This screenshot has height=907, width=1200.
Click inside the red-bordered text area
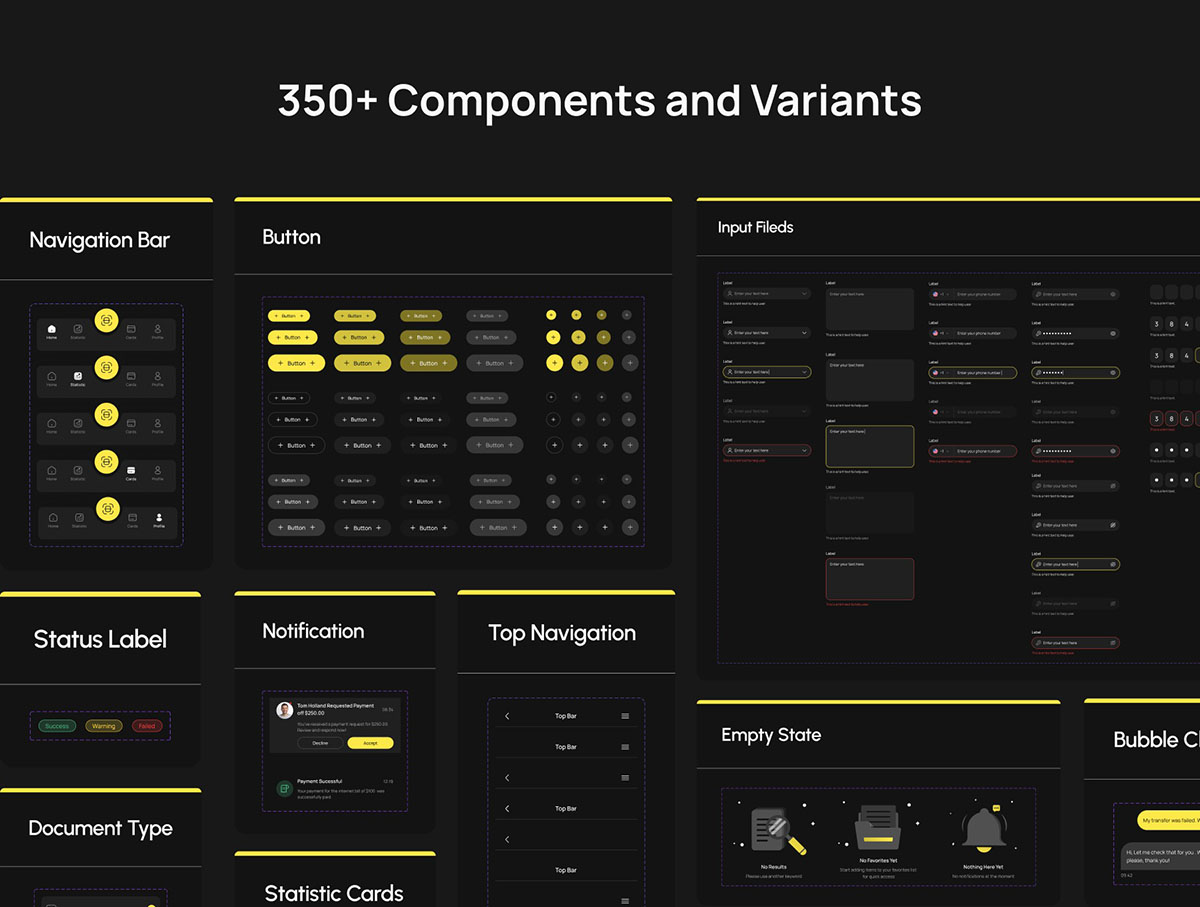click(x=870, y=579)
